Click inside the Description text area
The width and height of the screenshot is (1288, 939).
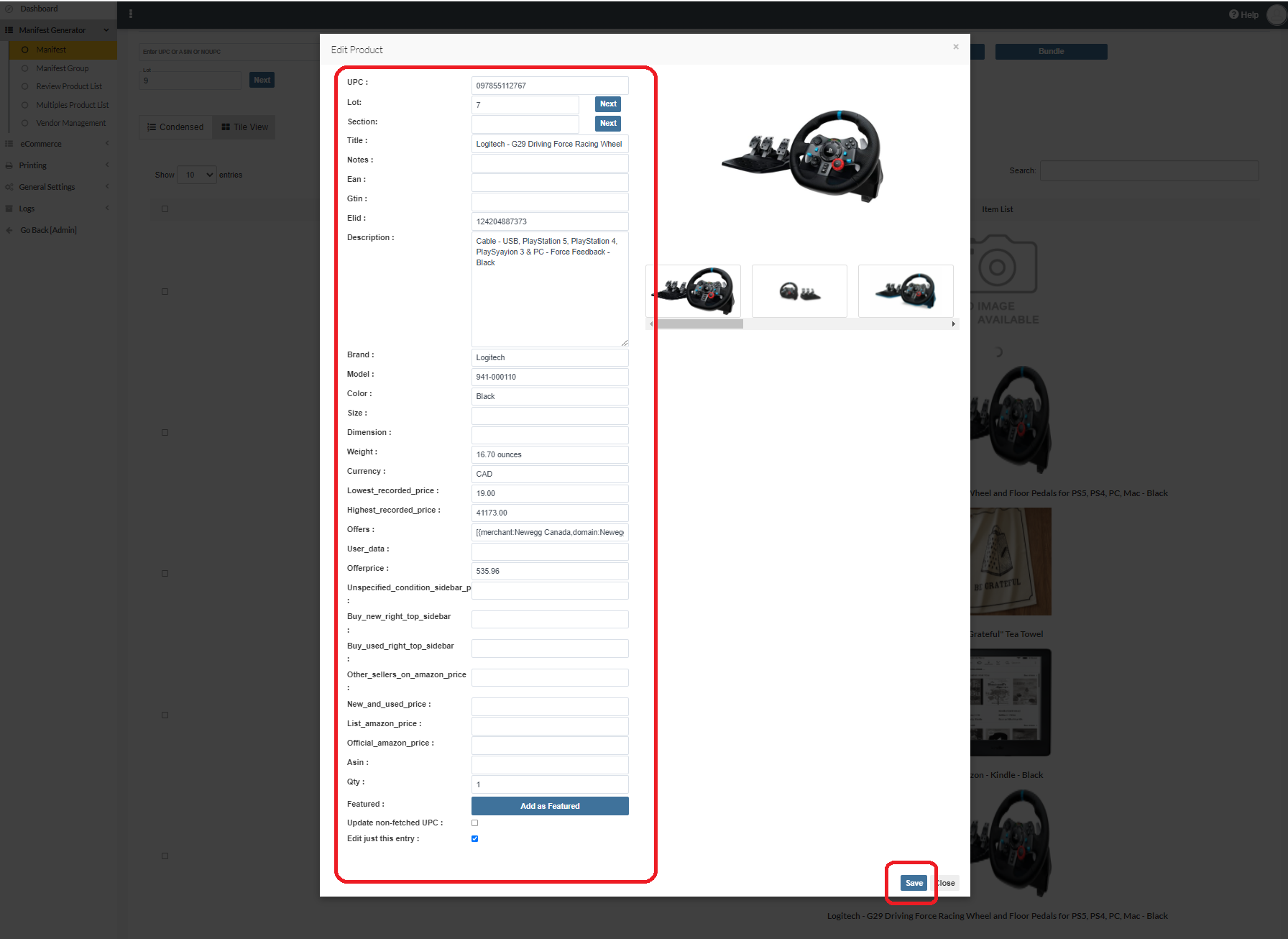[x=550, y=289]
